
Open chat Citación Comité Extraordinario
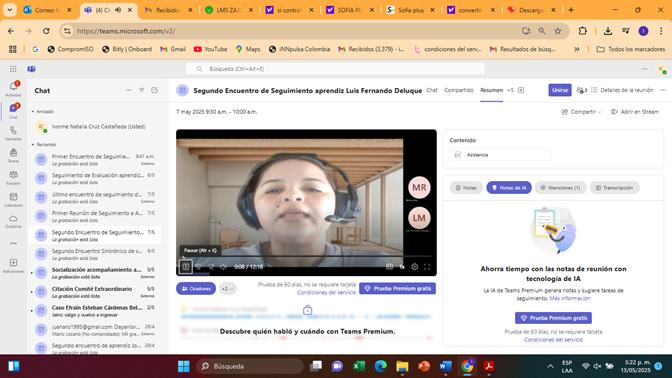pos(95,291)
